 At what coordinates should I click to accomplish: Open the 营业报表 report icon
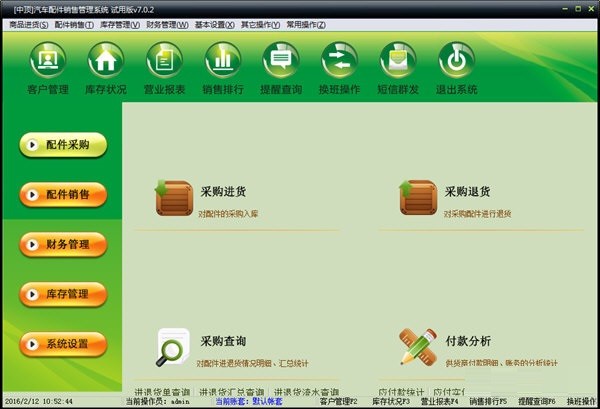(163, 60)
